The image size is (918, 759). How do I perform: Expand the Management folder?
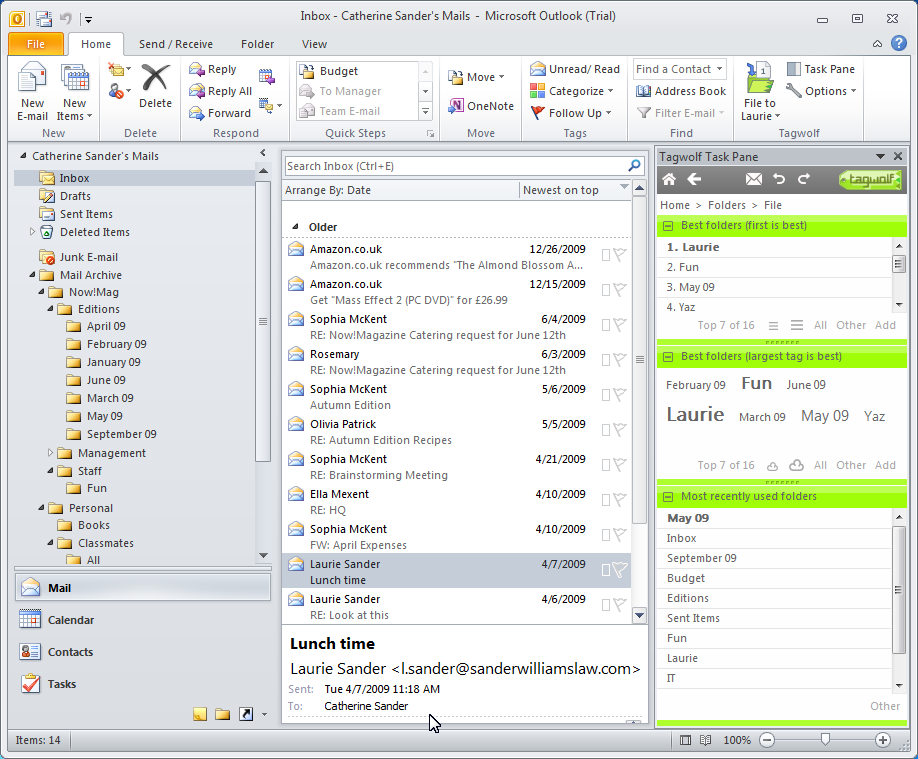[50, 453]
